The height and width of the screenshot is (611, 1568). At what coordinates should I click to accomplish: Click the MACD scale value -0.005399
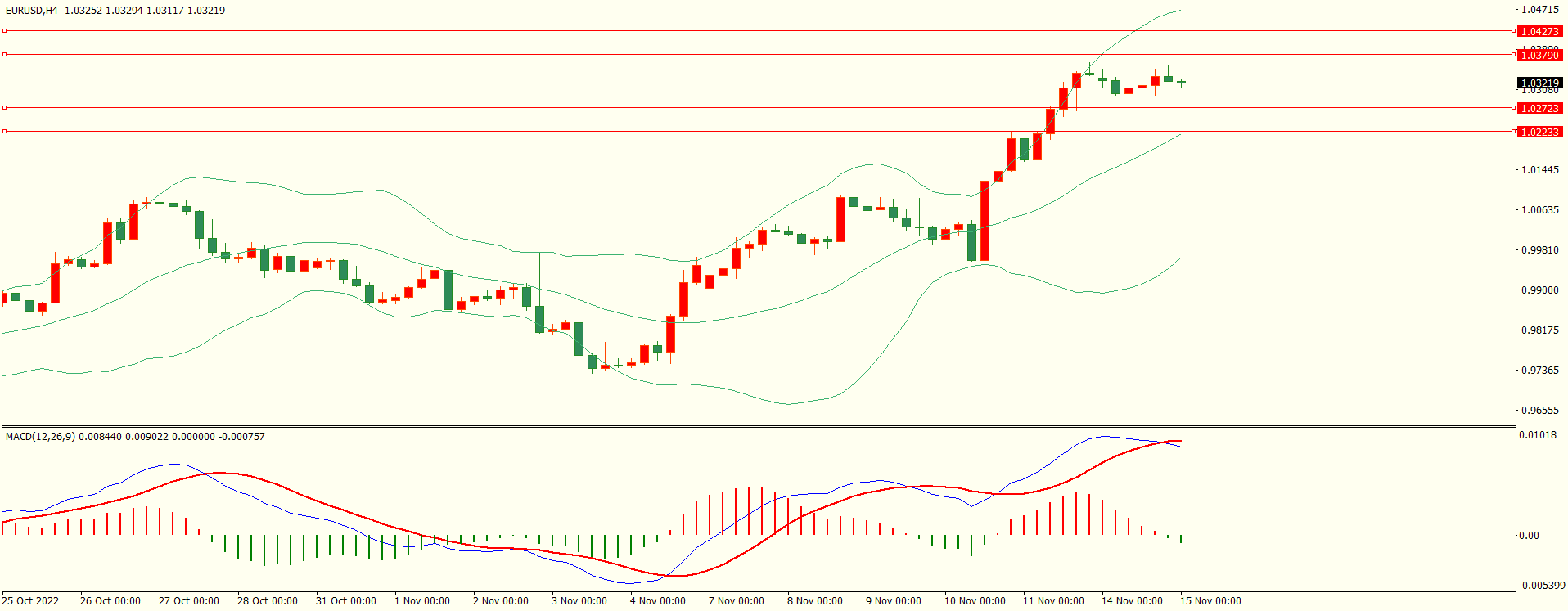(1542, 586)
